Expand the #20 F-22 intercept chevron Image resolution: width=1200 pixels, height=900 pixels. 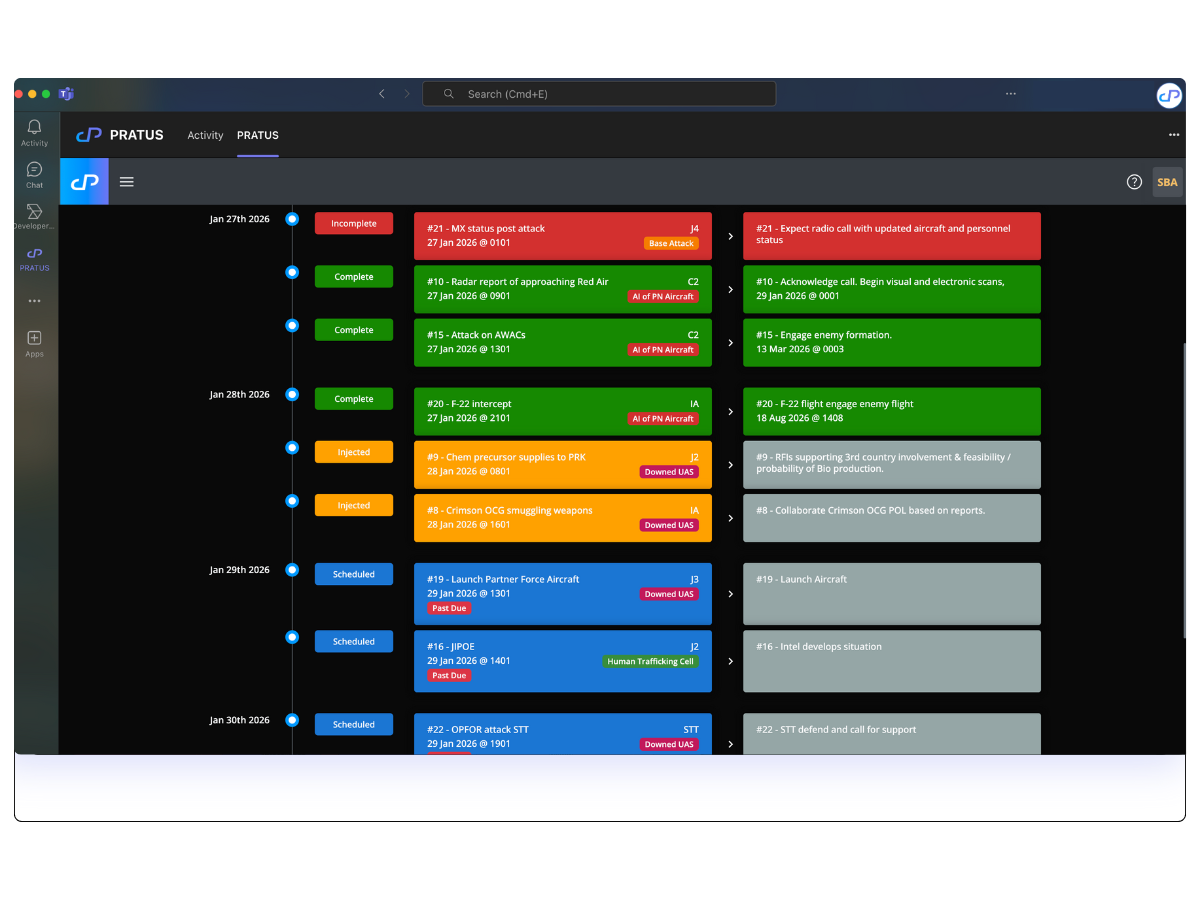tap(730, 412)
